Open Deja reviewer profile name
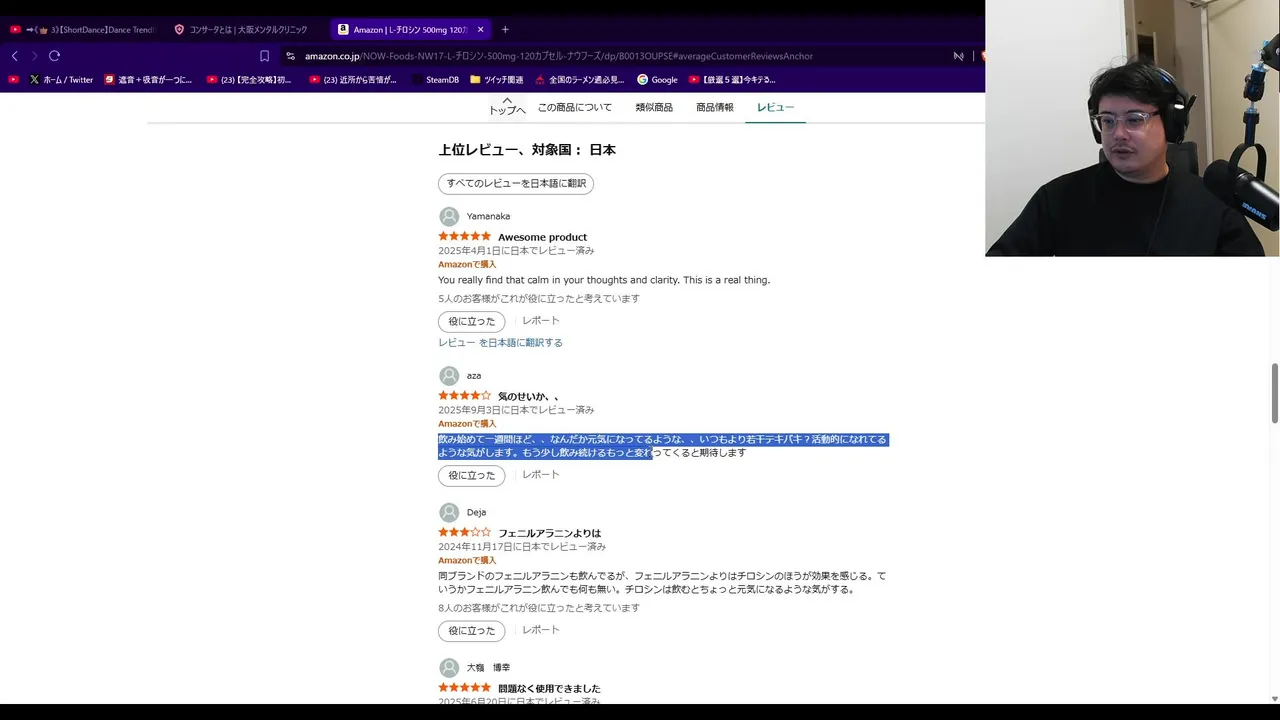The width and height of the screenshot is (1280, 720). tap(476, 513)
